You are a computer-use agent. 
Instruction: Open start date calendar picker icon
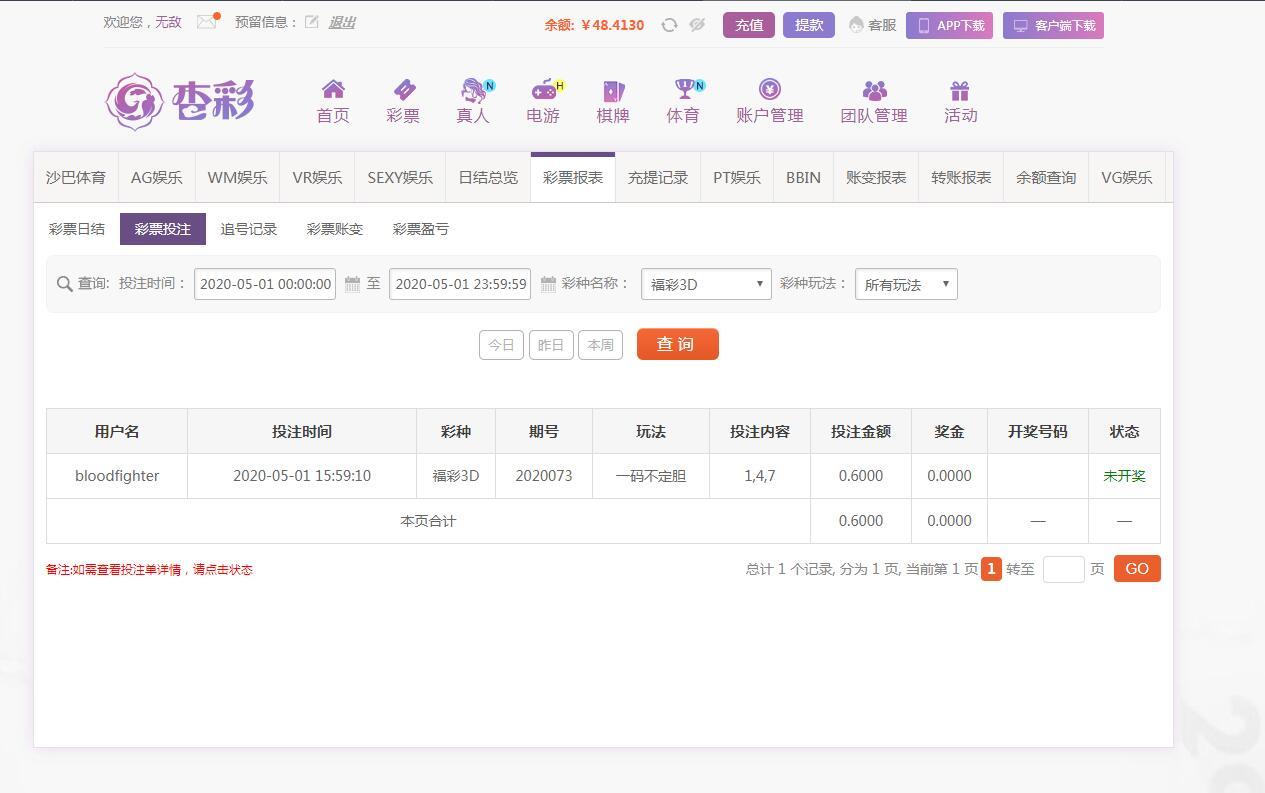352,284
